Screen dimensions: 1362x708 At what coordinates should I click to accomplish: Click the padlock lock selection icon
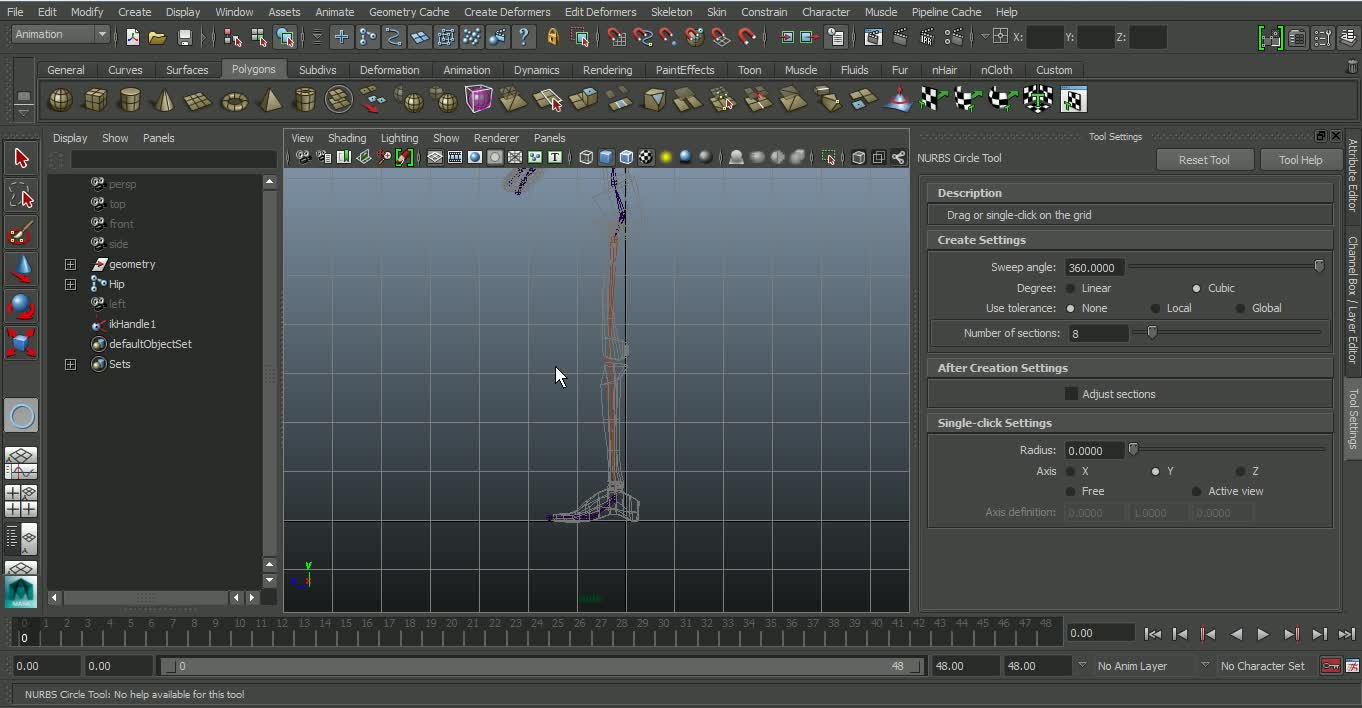click(x=553, y=37)
